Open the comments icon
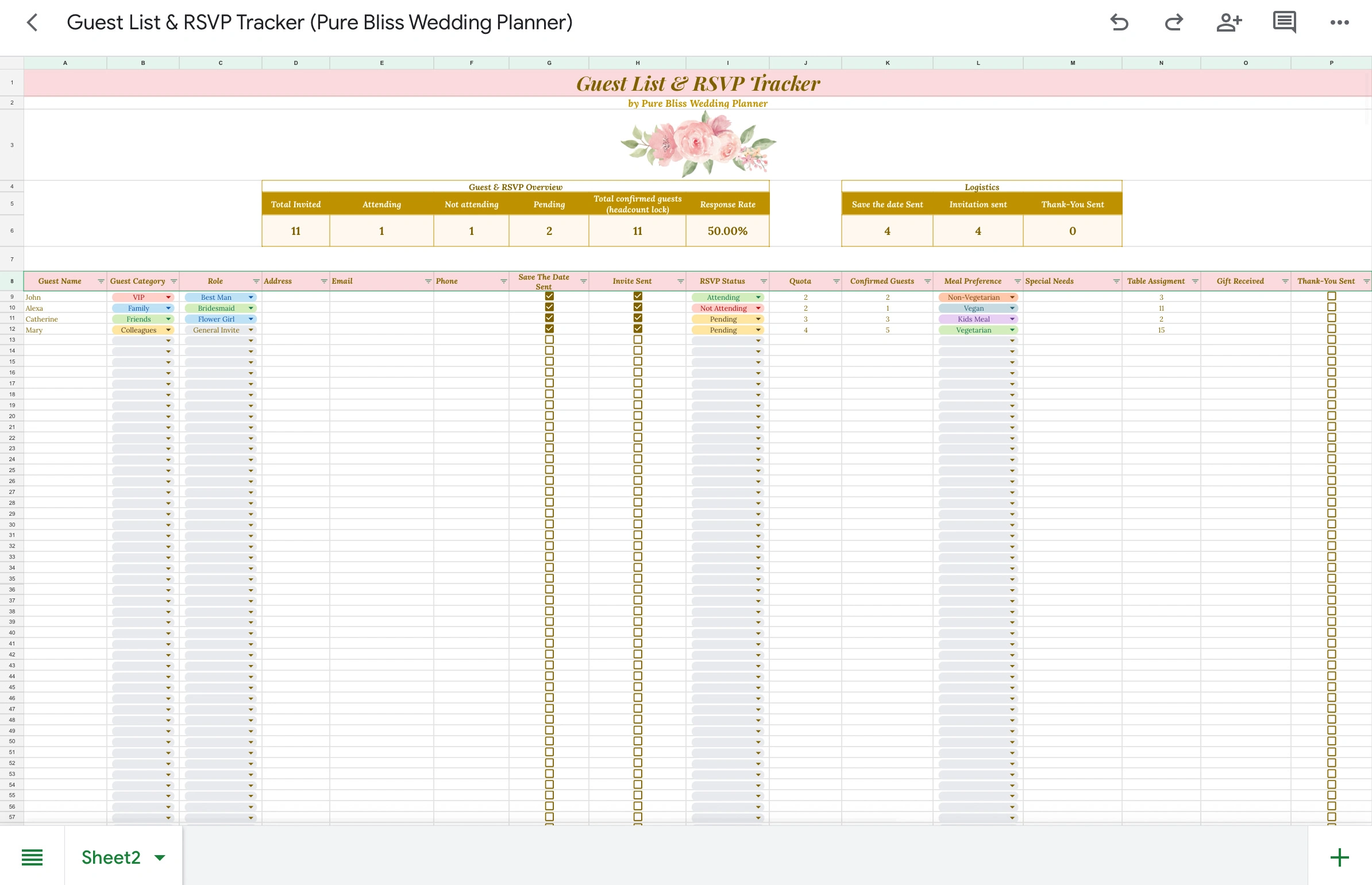Screen dimensions: 1372x885 [x=1284, y=23]
